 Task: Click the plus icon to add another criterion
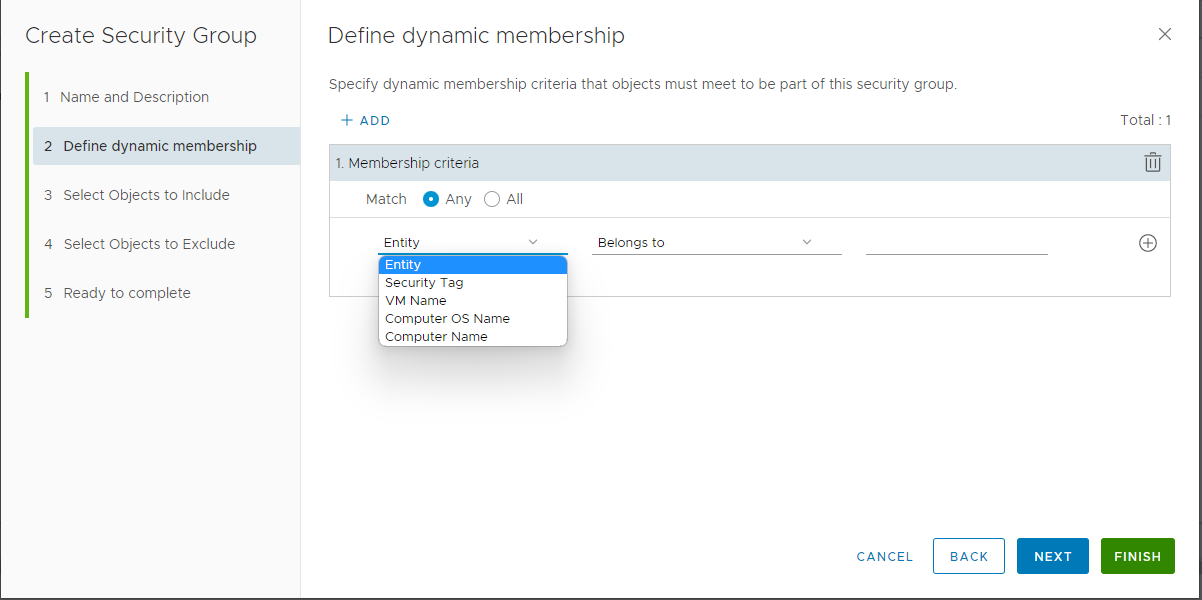pyautogui.click(x=1147, y=242)
